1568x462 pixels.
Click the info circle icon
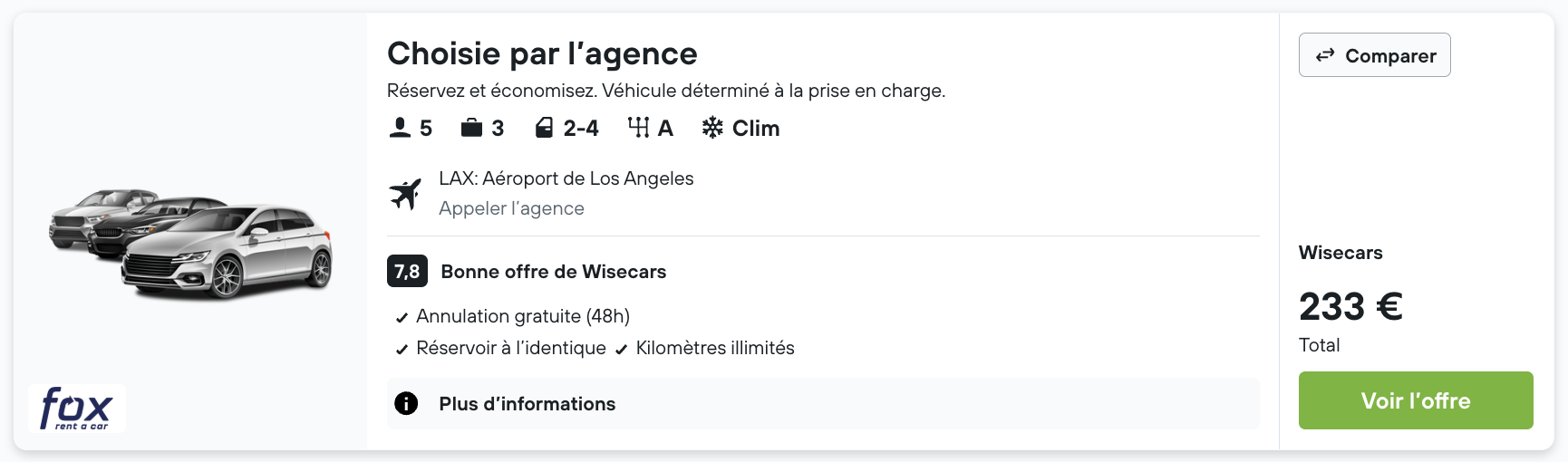click(406, 403)
